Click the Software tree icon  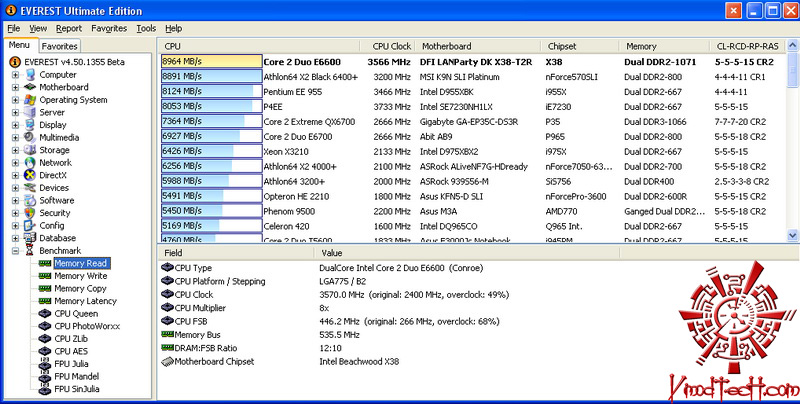click(31, 200)
